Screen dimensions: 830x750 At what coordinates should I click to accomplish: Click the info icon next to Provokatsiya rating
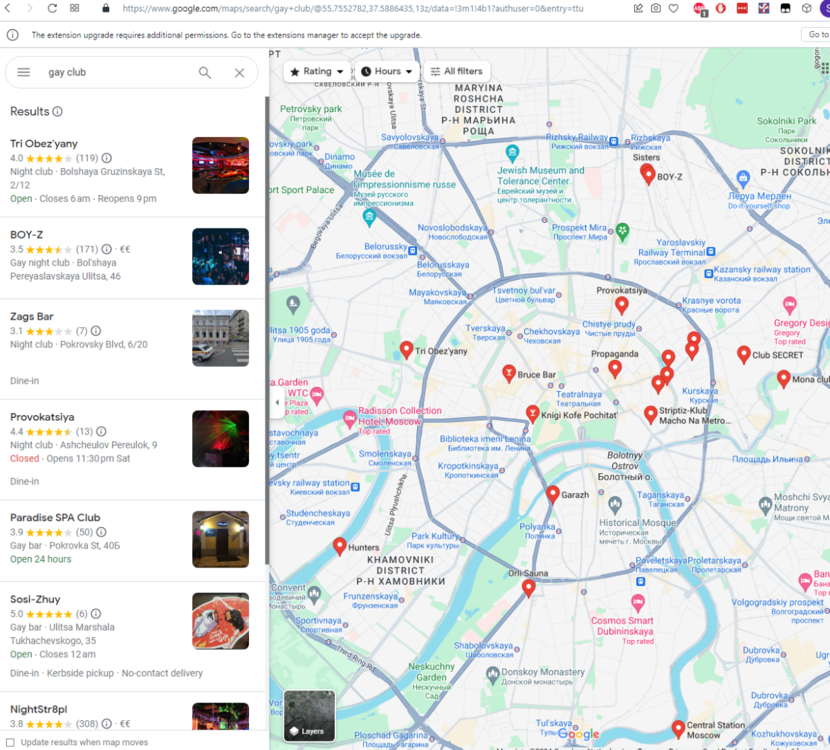(101, 431)
